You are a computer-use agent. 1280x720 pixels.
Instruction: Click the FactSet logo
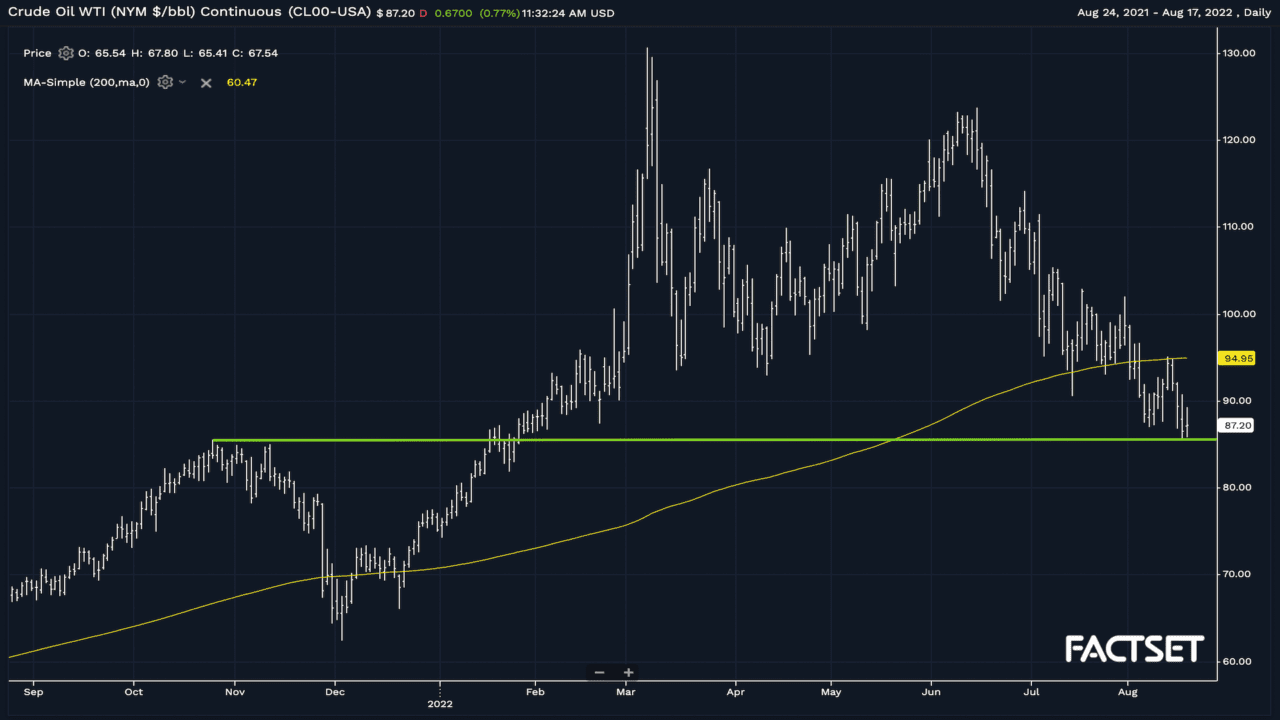(x=1134, y=649)
